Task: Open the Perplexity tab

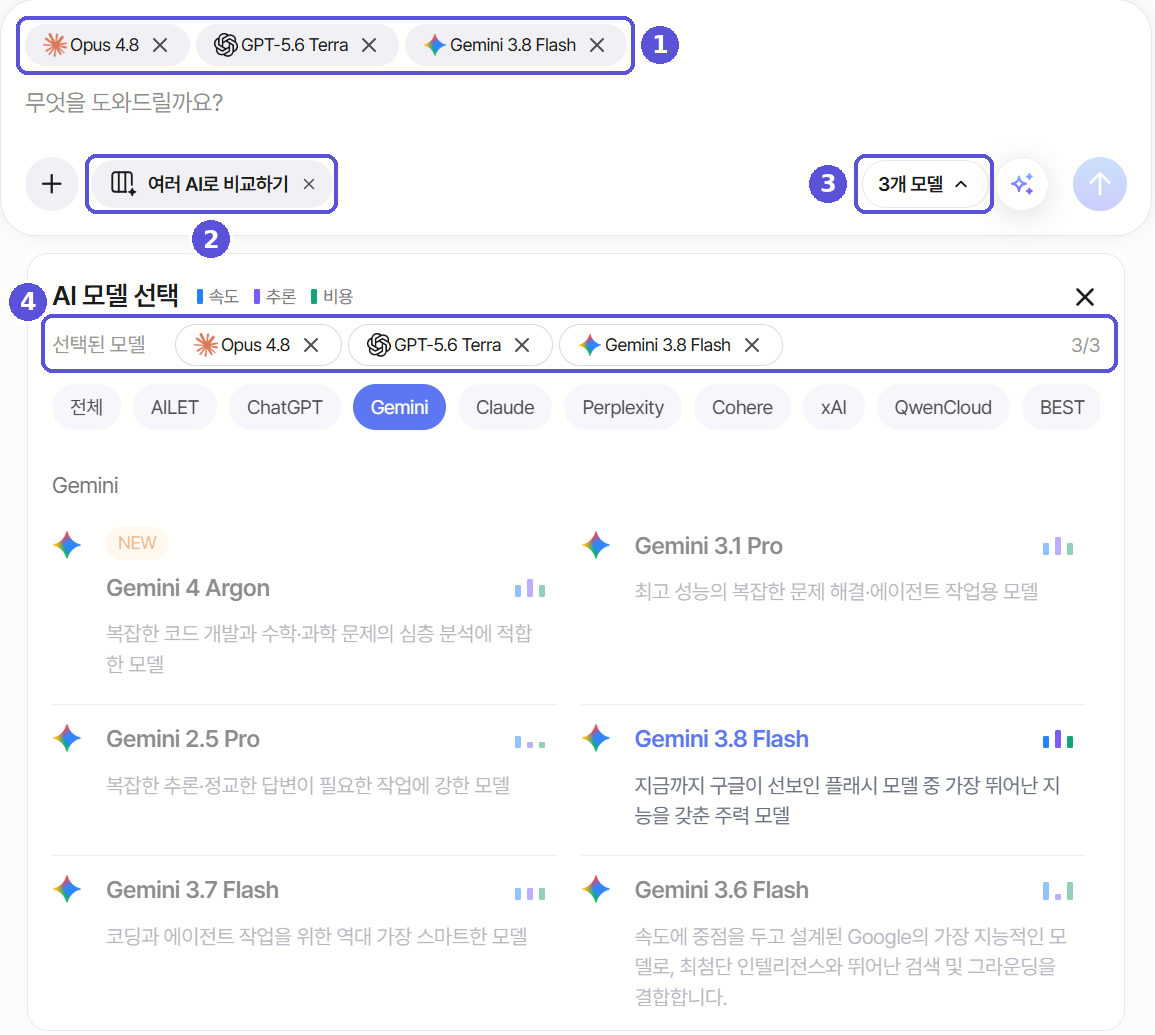Action: 623,407
